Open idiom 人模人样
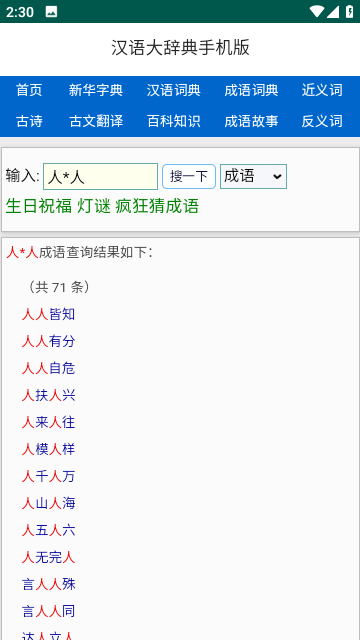Viewport: 360px width, 640px height. [49, 449]
